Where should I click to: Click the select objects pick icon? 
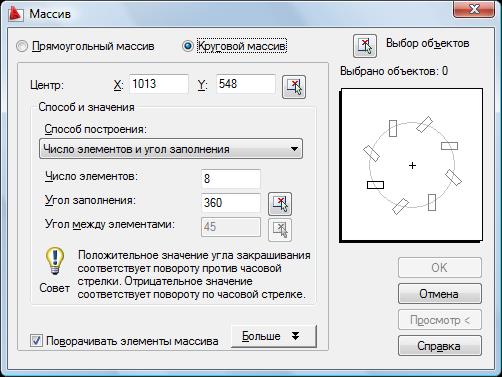(365, 46)
